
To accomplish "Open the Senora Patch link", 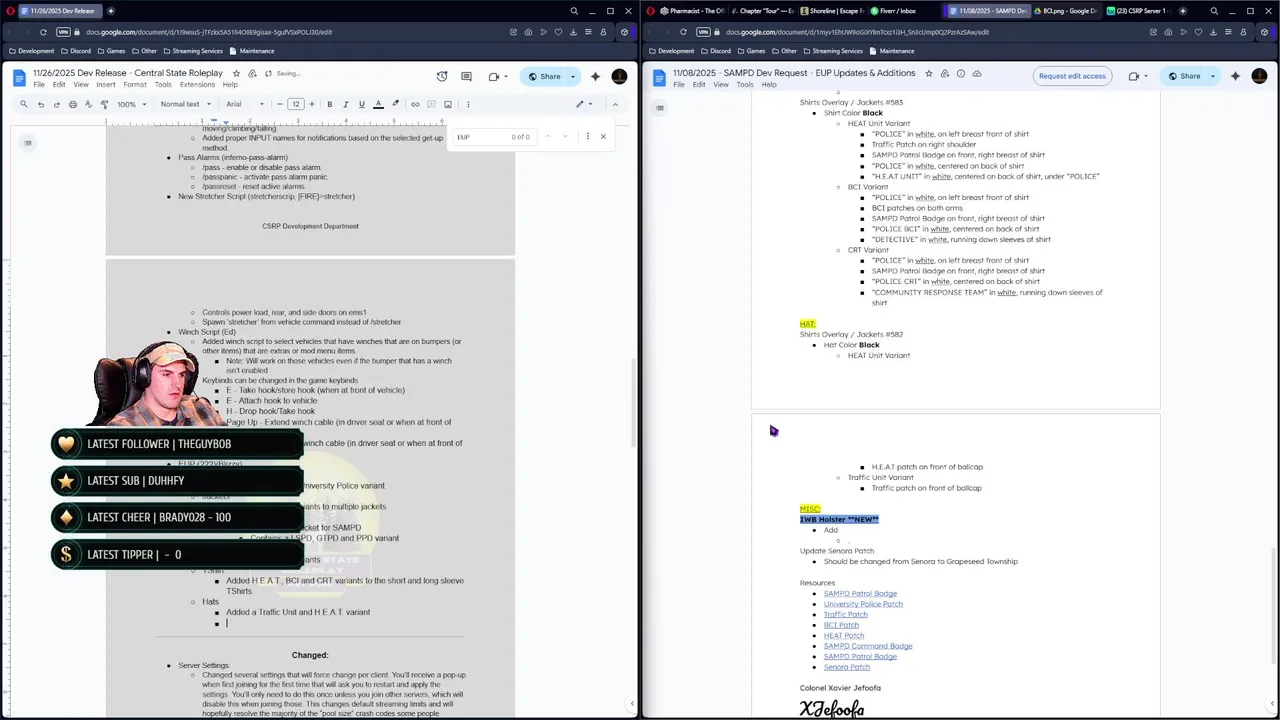I will point(847,667).
